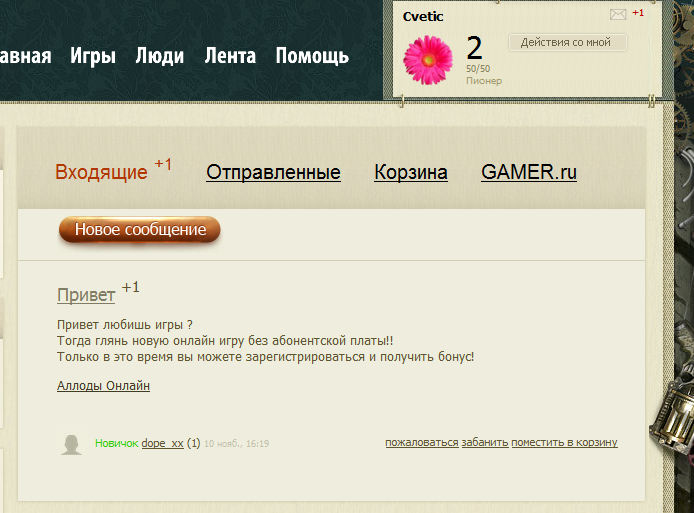Click the забанить link

[x=485, y=442]
